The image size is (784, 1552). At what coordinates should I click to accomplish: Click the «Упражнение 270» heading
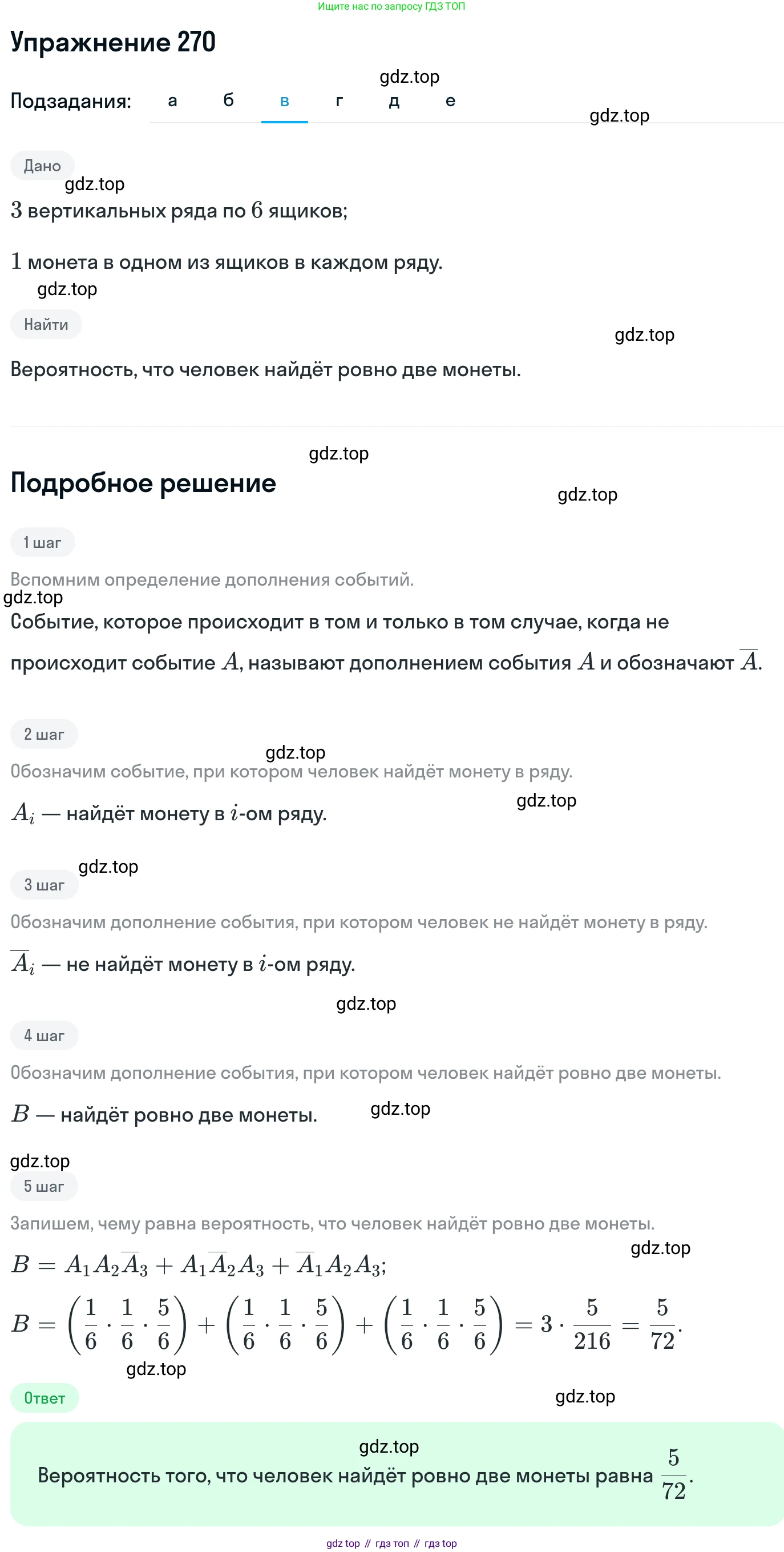click(x=113, y=42)
